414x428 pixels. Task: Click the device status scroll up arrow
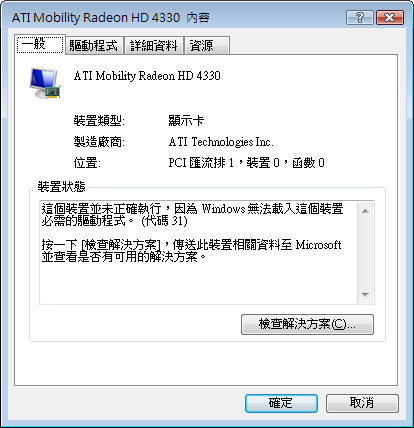(x=365, y=211)
